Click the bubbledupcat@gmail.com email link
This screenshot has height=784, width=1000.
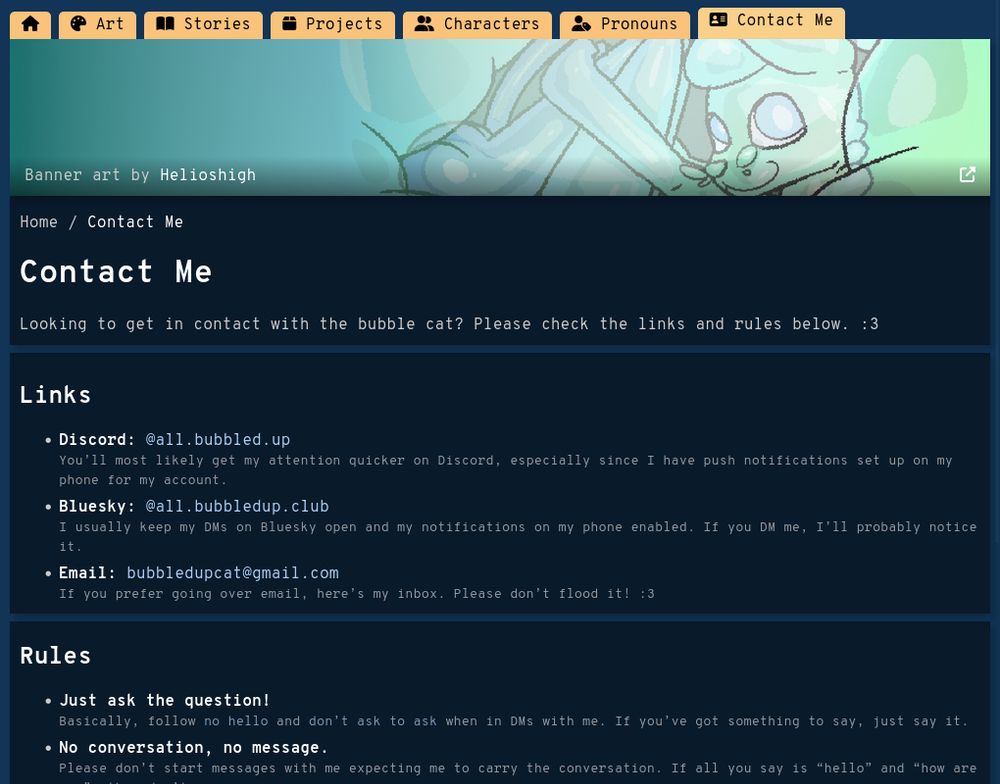click(233, 574)
